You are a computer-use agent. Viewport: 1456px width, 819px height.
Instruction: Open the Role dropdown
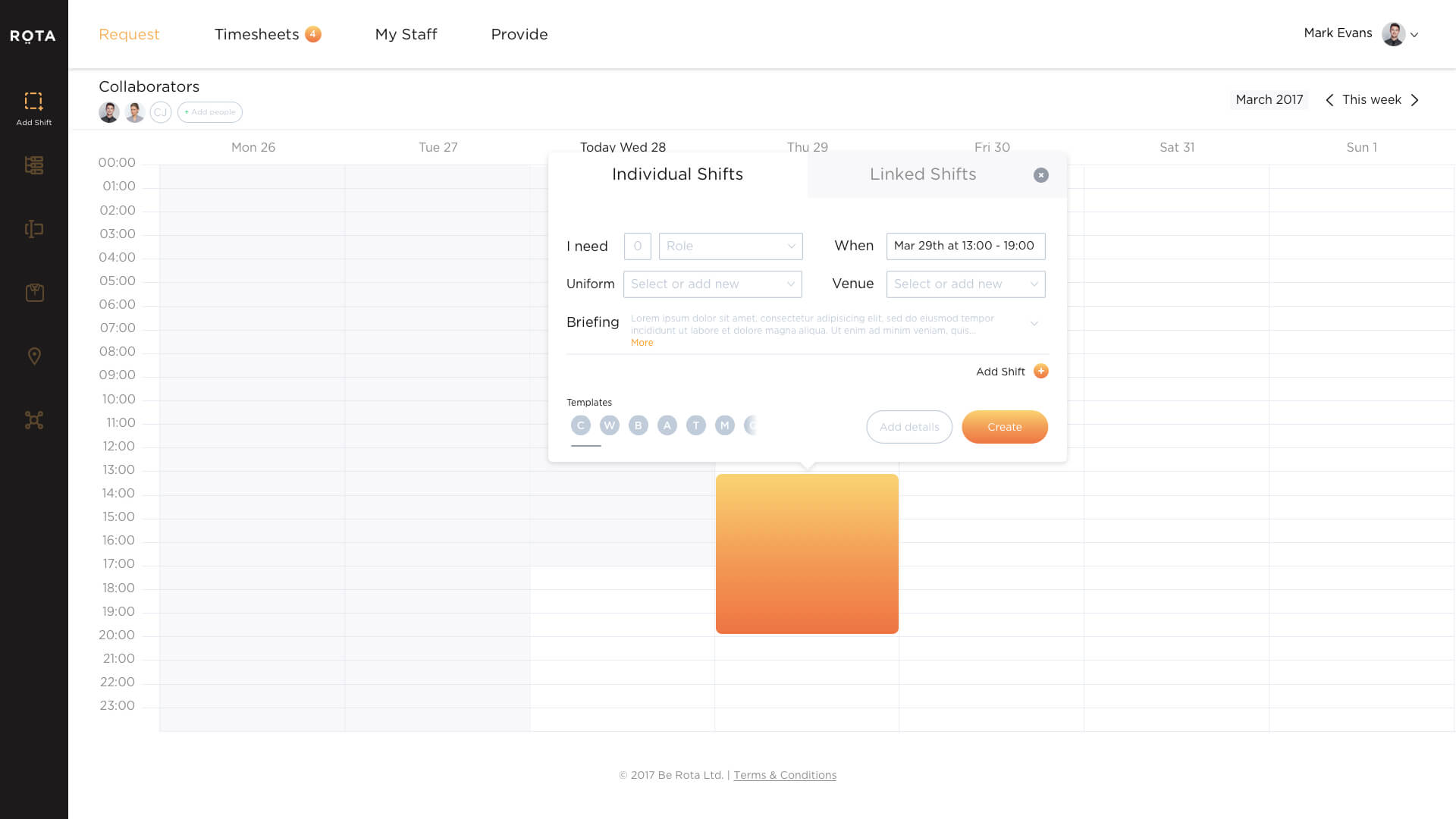(730, 246)
